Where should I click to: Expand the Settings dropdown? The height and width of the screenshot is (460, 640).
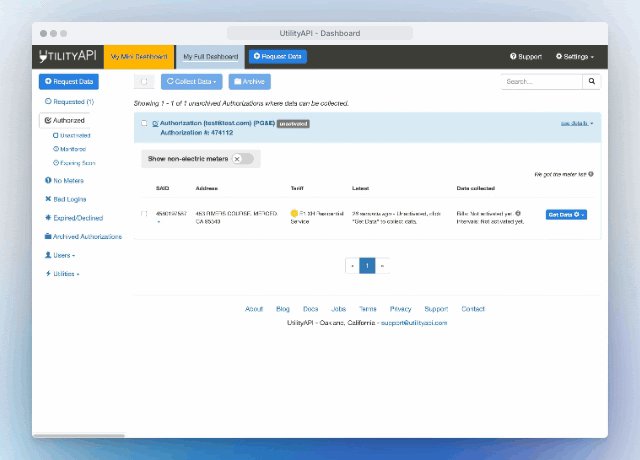coord(575,56)
